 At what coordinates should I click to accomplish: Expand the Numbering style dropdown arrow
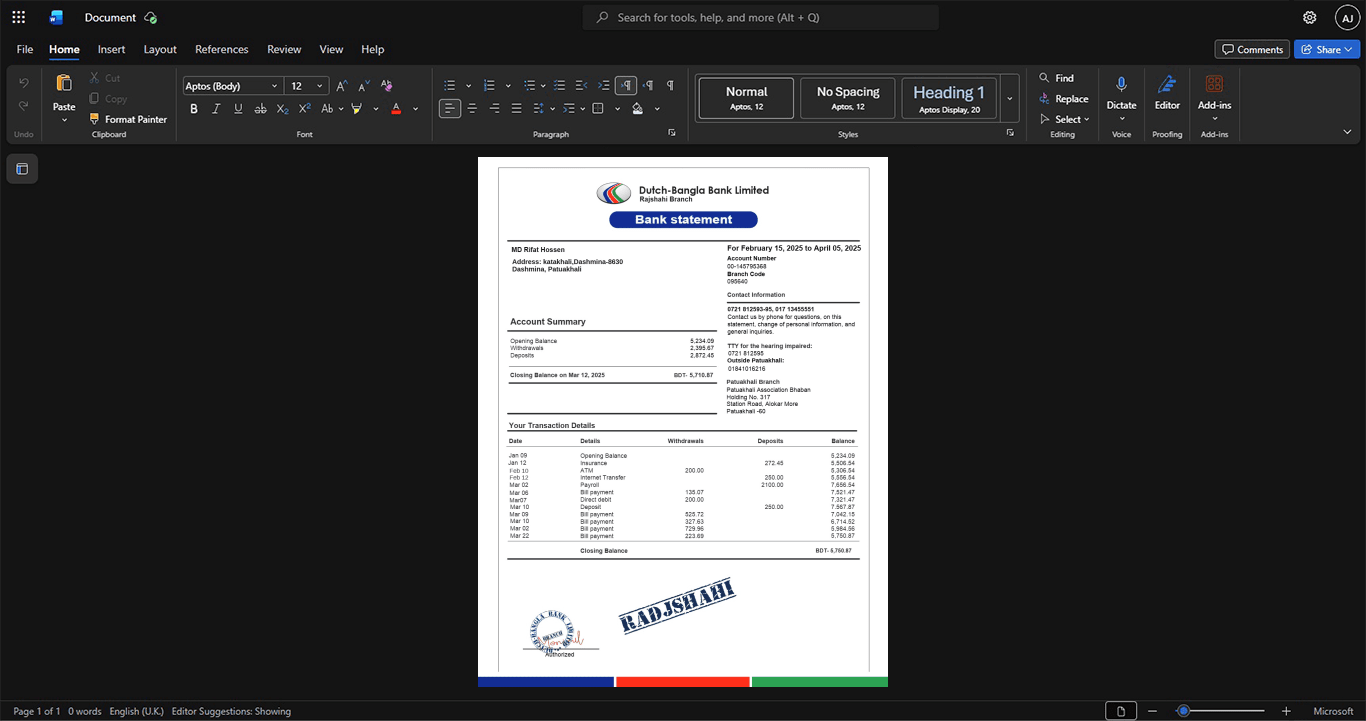pyautogui.click(x=508, y=86)
